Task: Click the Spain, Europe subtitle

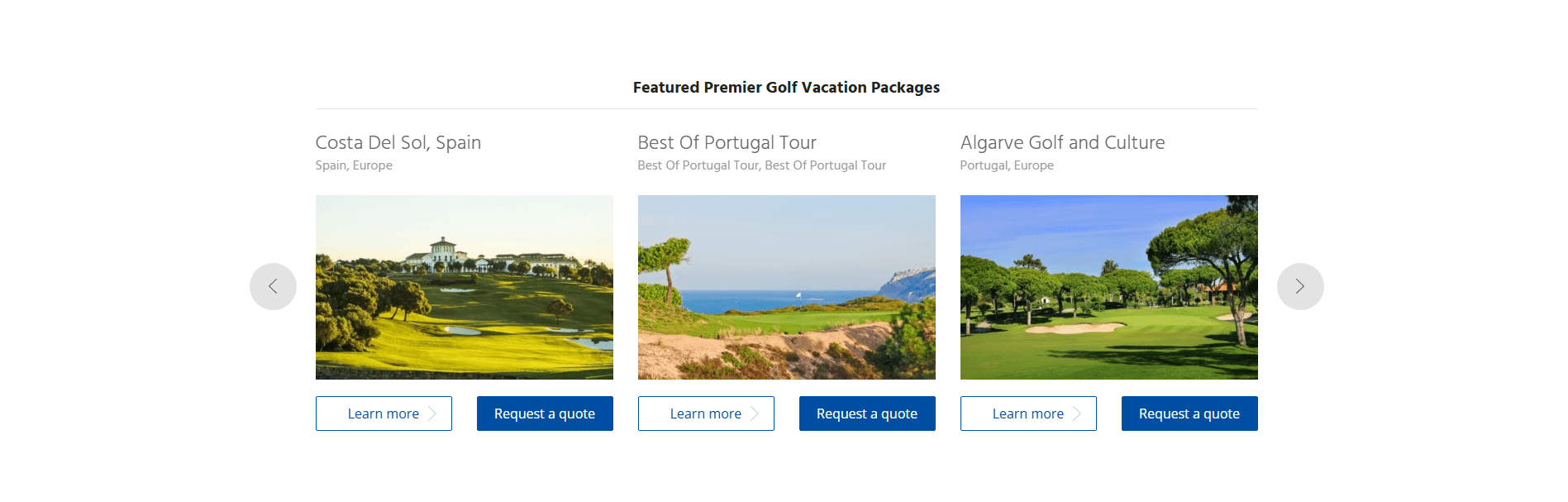Action: (354, 165)
